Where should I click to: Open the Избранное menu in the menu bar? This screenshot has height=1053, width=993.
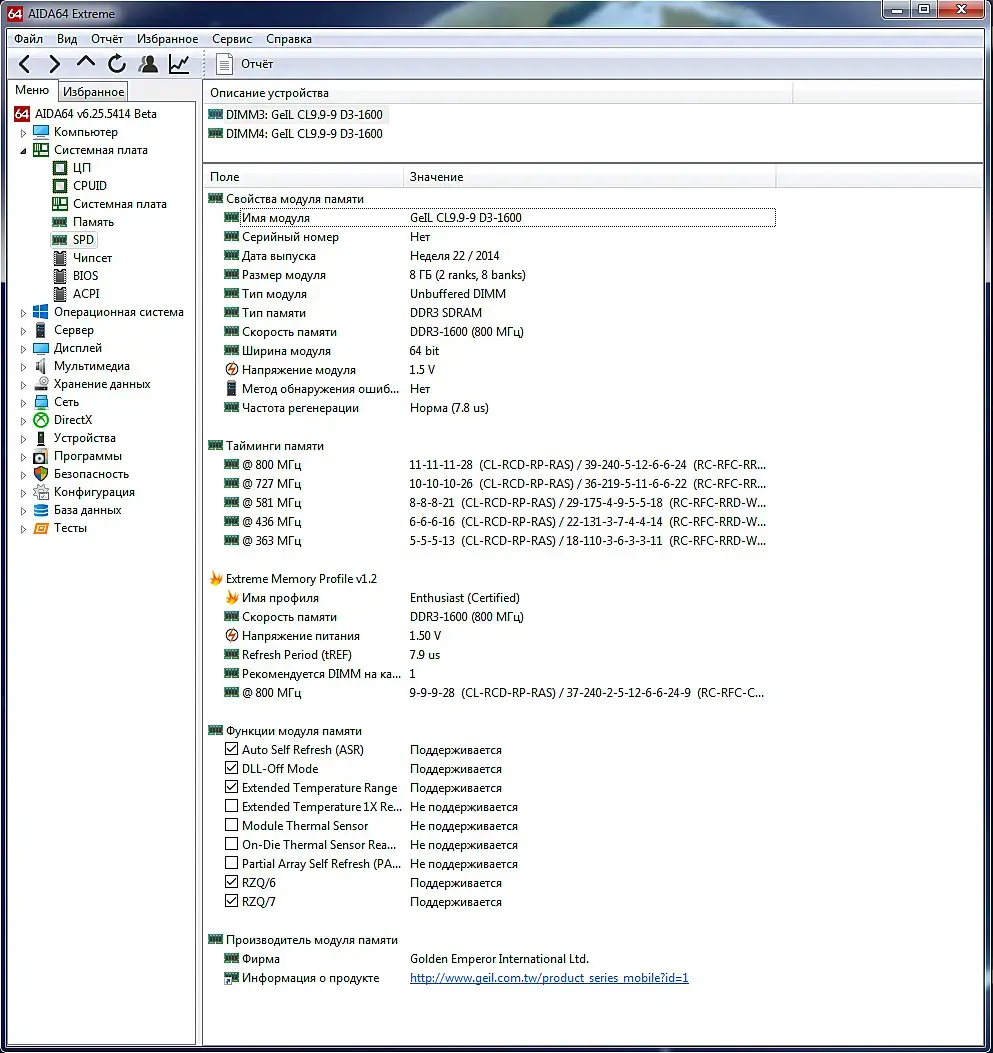click(x=167, y=39)
